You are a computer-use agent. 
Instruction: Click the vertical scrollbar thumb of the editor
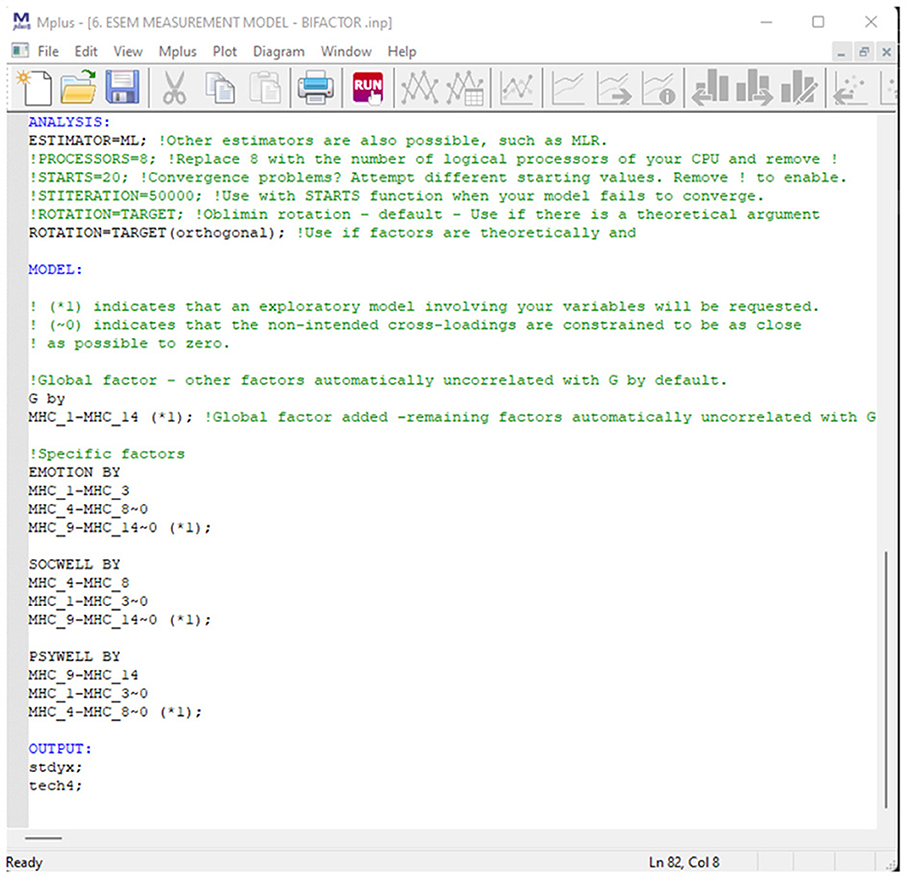(x=886, y=680)
